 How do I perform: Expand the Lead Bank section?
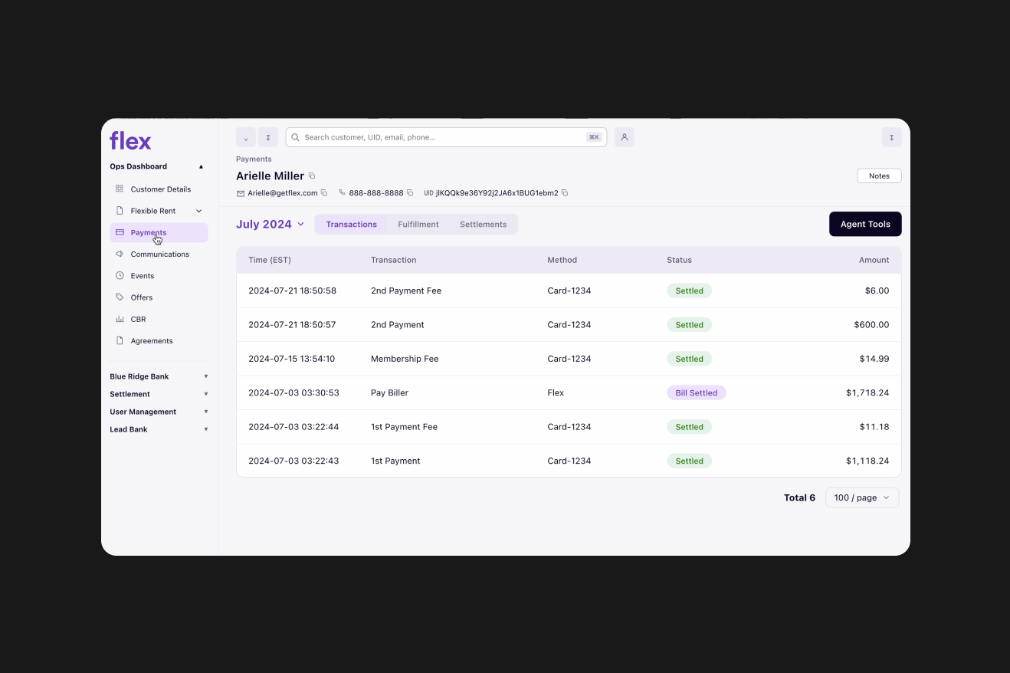coord(206,430)
